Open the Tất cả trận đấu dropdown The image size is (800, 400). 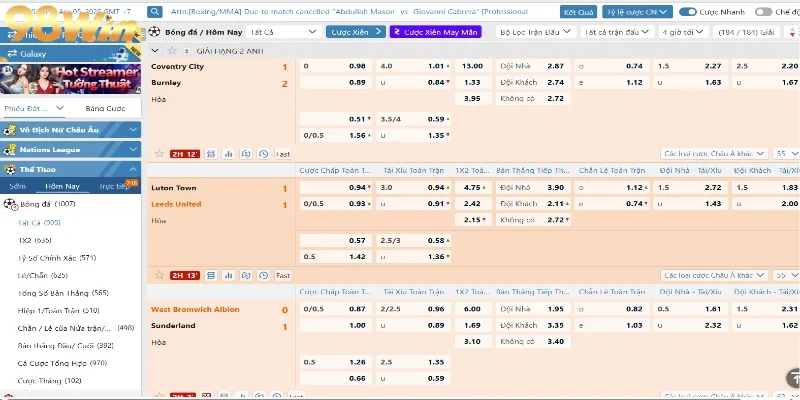pos(617,32)
